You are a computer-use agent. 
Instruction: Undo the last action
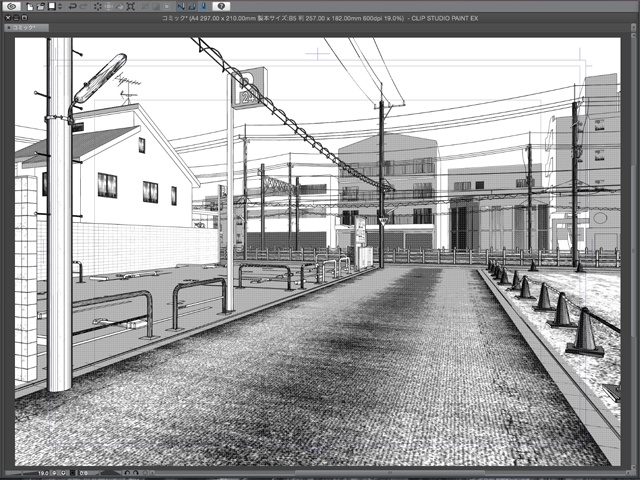pyautogui.click(x=73, y=7)
